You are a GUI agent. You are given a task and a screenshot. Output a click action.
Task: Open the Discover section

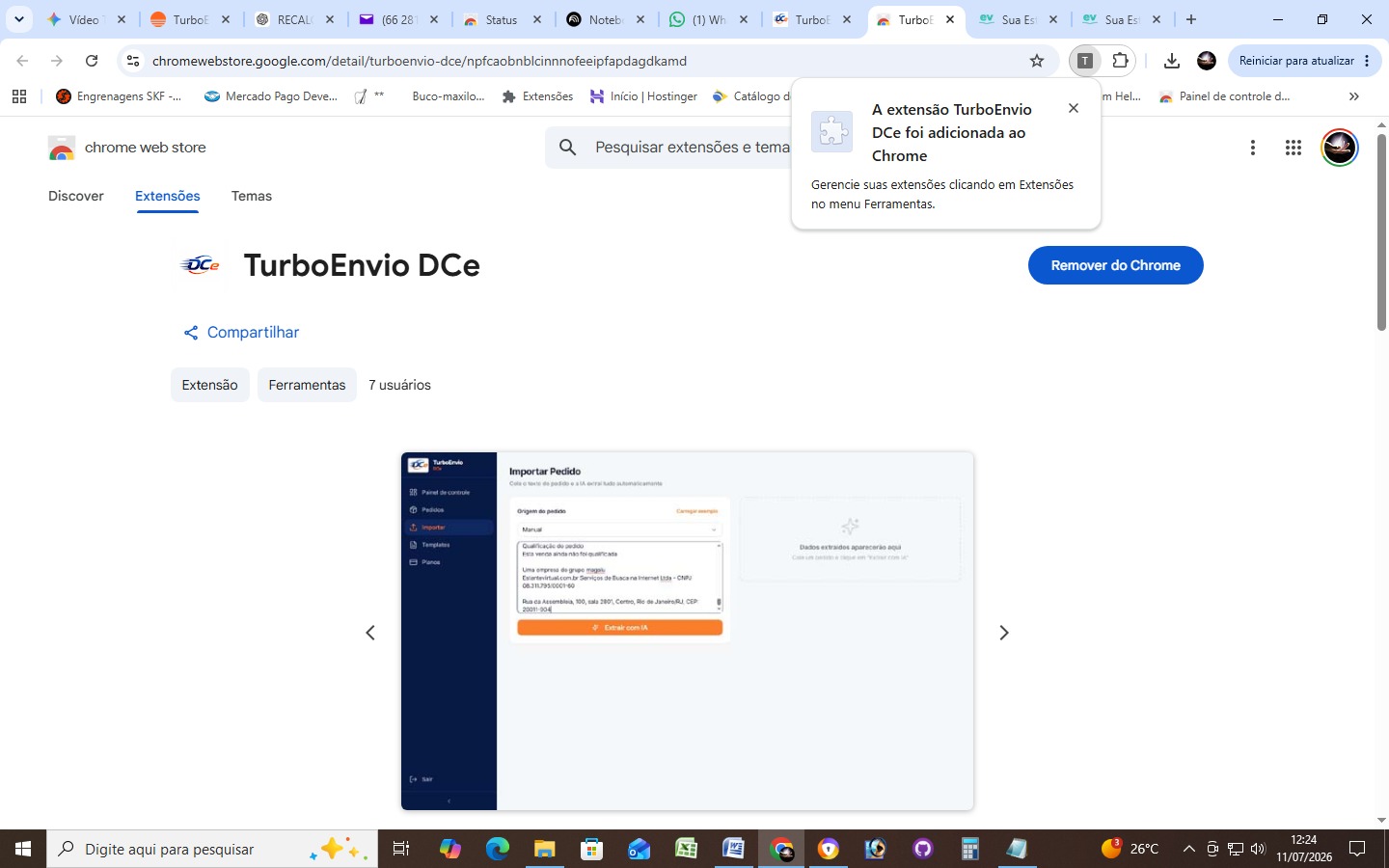coord(76,196)
